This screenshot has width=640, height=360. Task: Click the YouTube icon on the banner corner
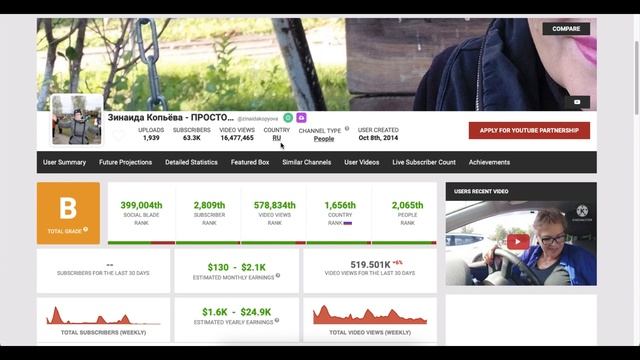click(x=577, y=102)
